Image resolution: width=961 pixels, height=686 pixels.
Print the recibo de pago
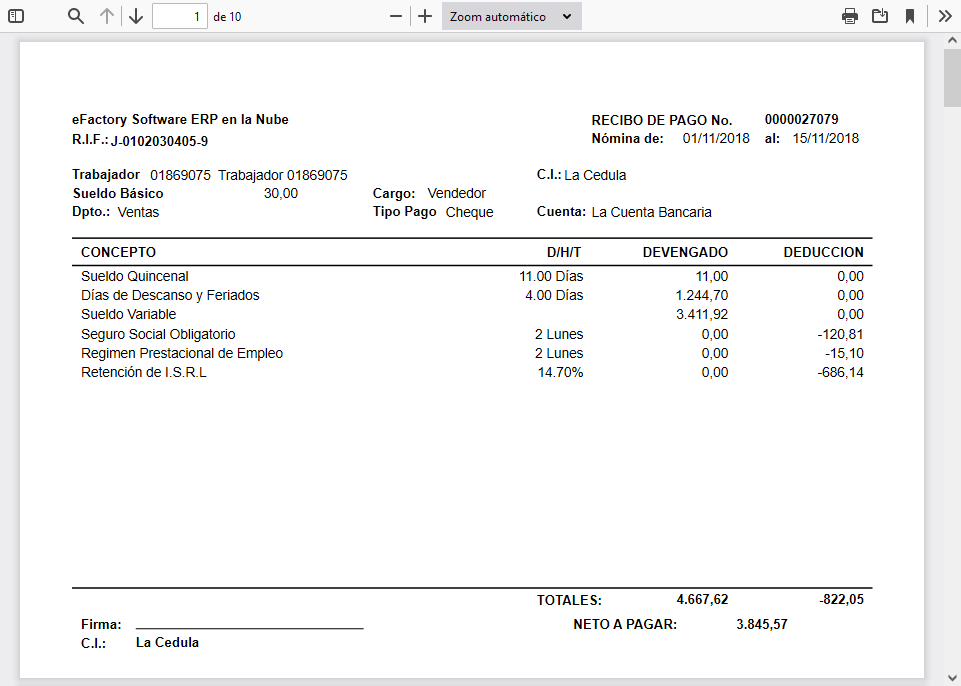pyautogui.click(x=849, y=16)
